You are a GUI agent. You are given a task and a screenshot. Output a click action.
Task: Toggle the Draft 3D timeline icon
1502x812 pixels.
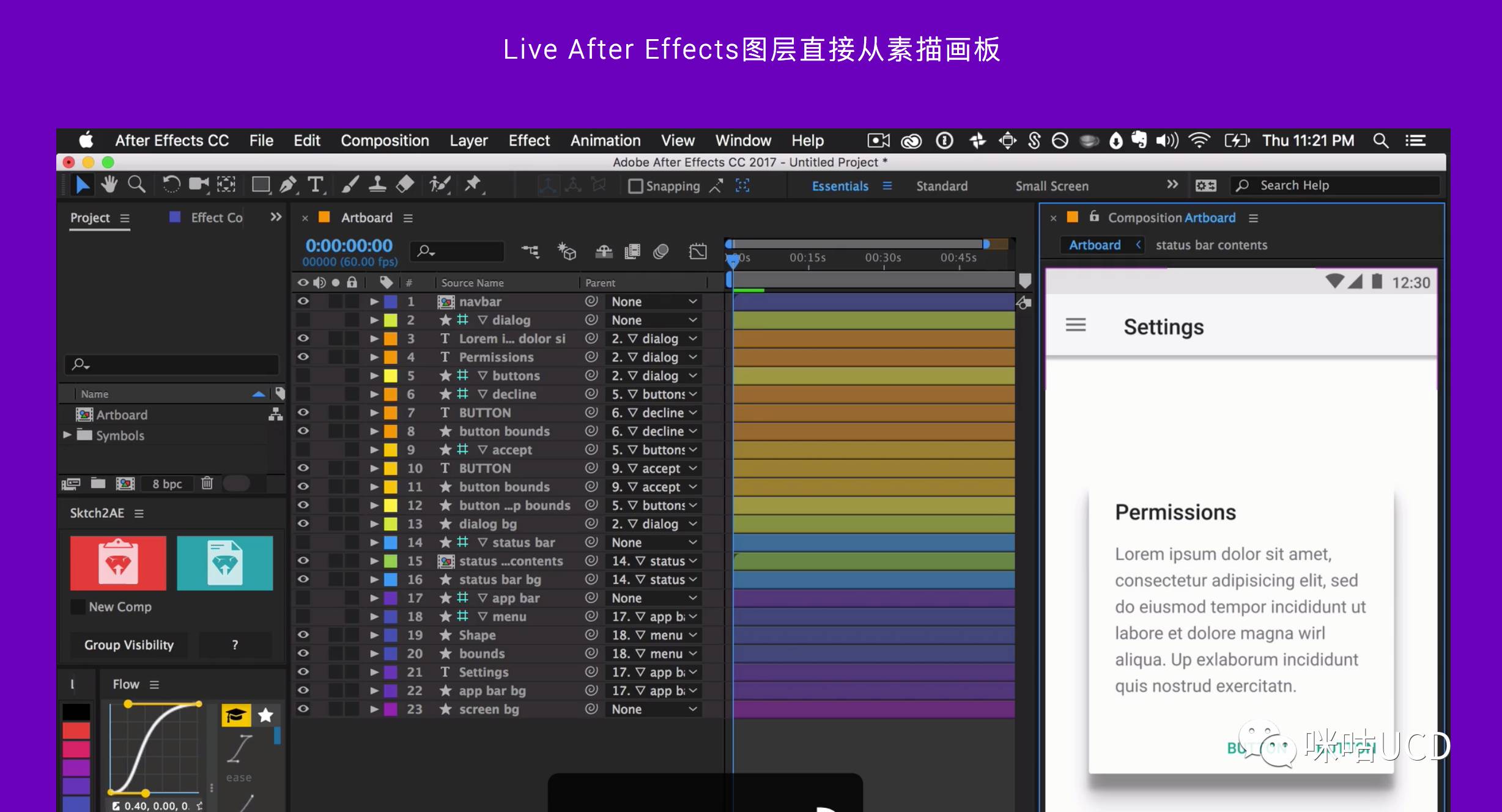[x=567, y=251]
